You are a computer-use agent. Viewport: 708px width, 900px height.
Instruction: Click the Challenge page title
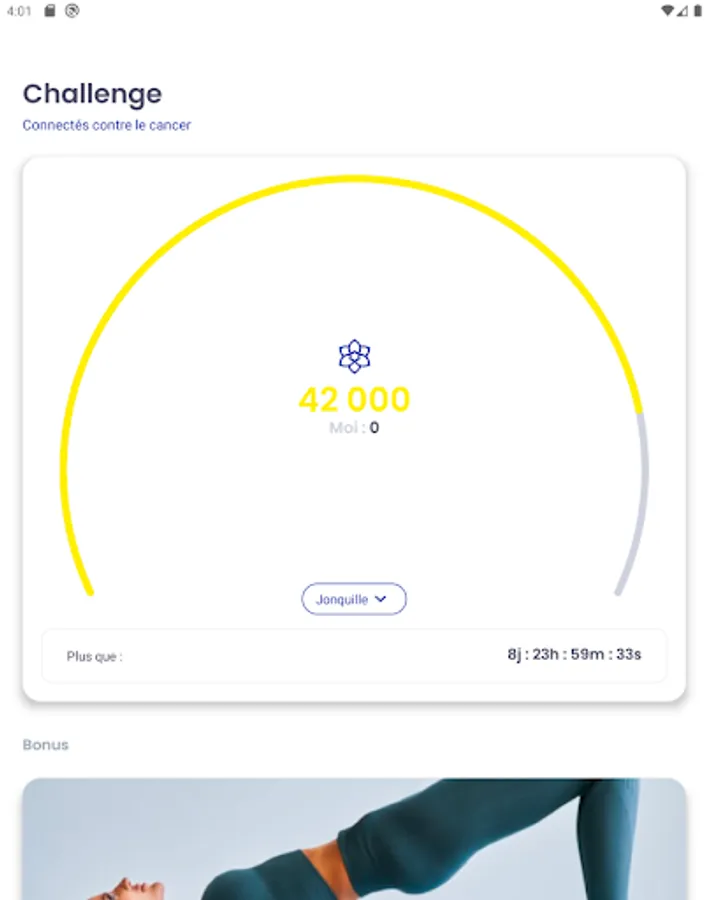coord(92,94)
